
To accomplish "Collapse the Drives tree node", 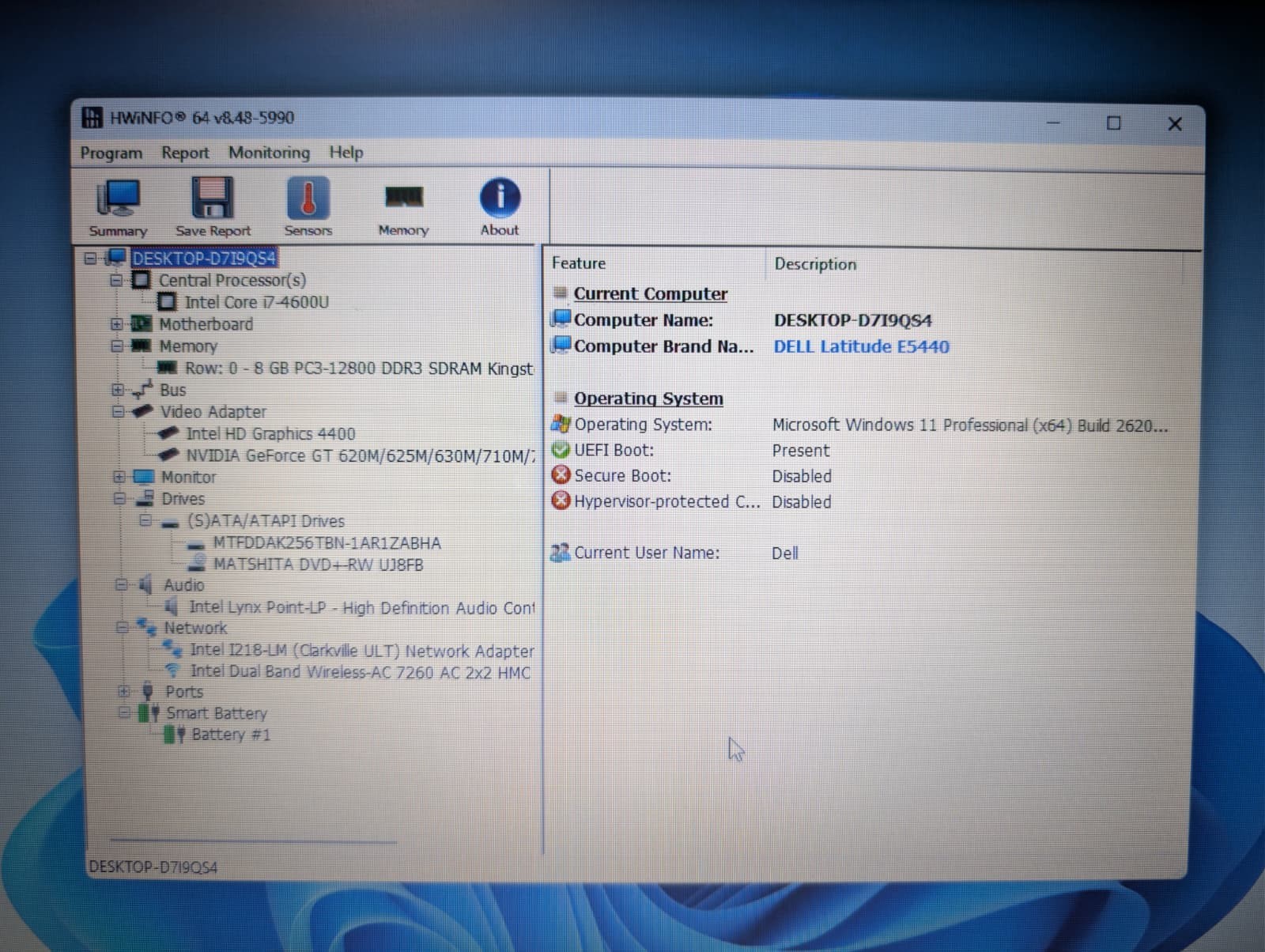I will tap(119, 499).
